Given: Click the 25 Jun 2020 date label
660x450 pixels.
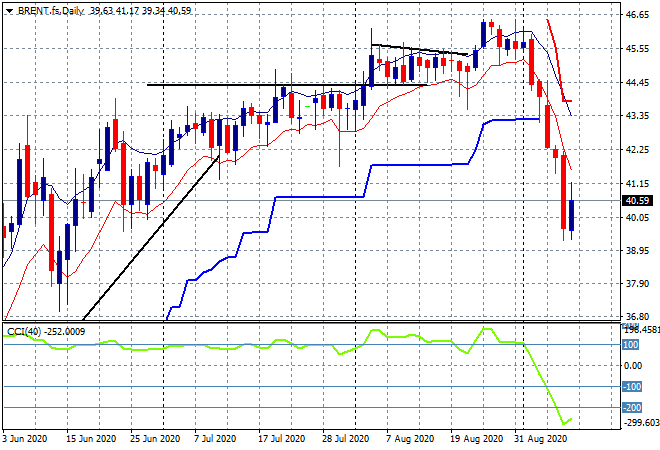Looking at the screenshot, I should [x=155, y=439].
